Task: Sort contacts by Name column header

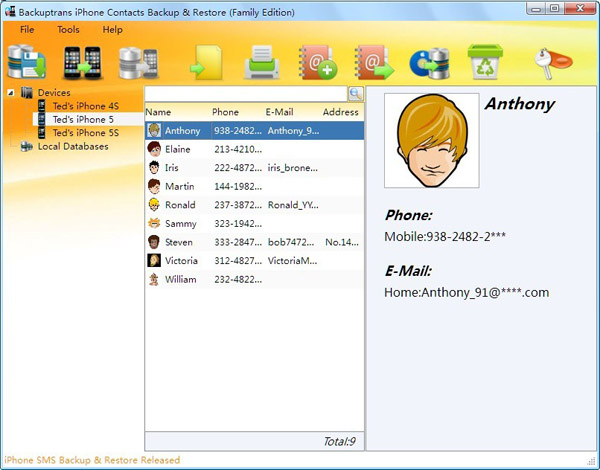Action: click(158, 112)
